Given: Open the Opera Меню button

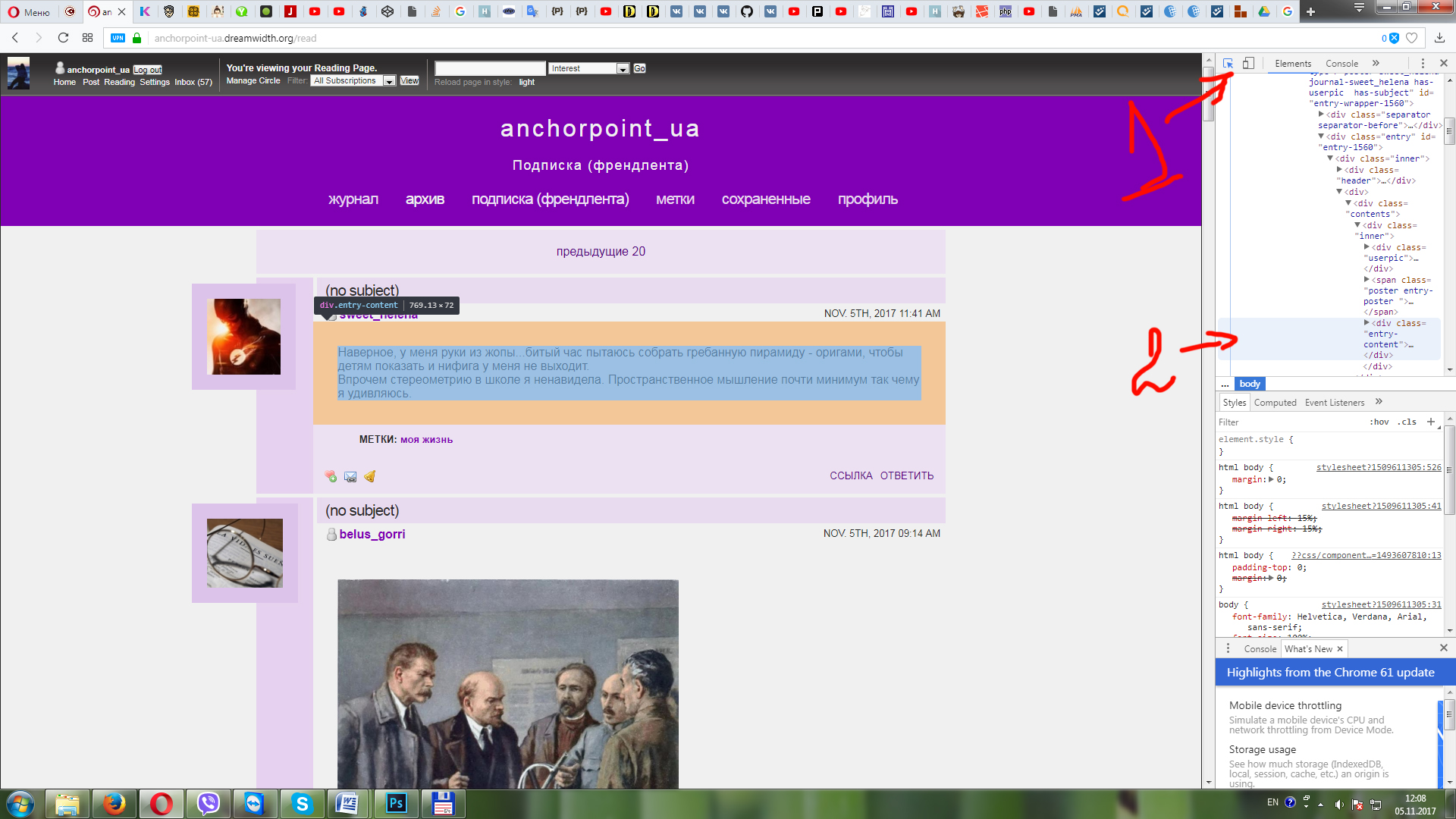Looking at the screenshot, I should (x=29, y=11).
